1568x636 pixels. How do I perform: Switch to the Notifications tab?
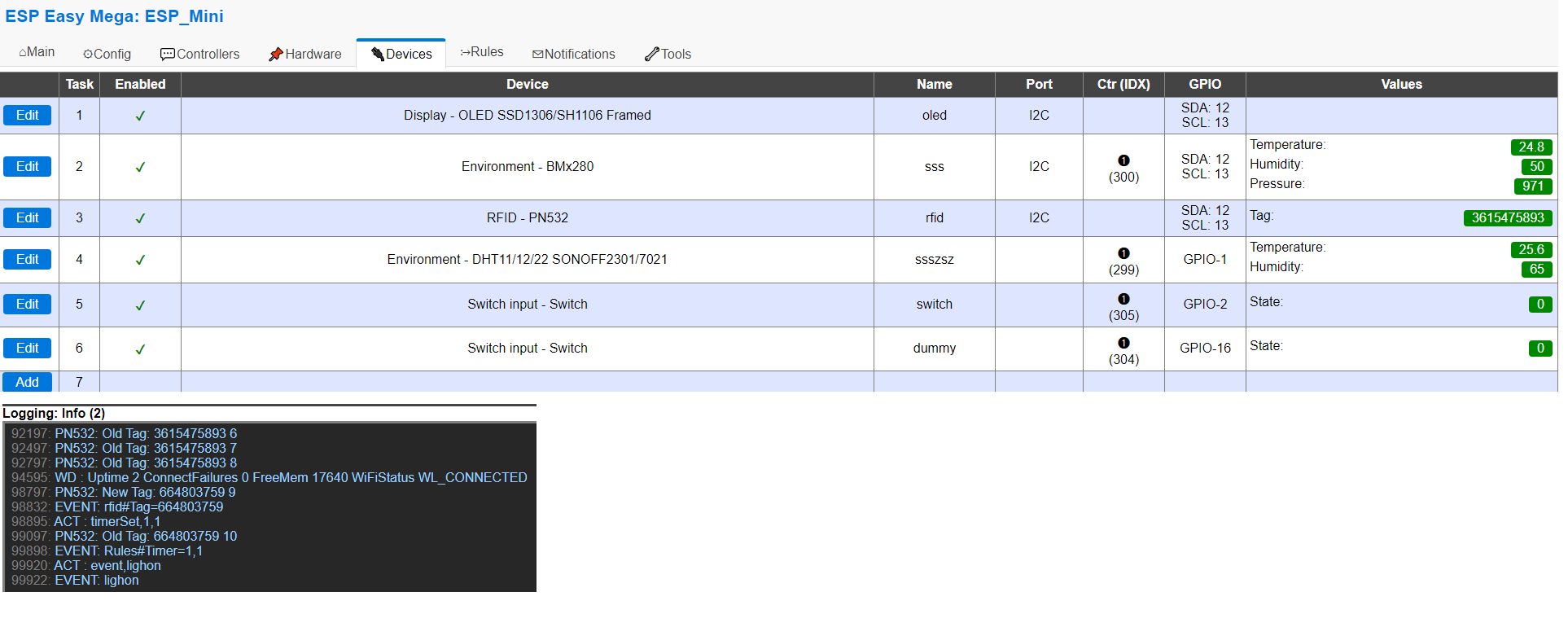pyautogui.click(x=574, y=54)
